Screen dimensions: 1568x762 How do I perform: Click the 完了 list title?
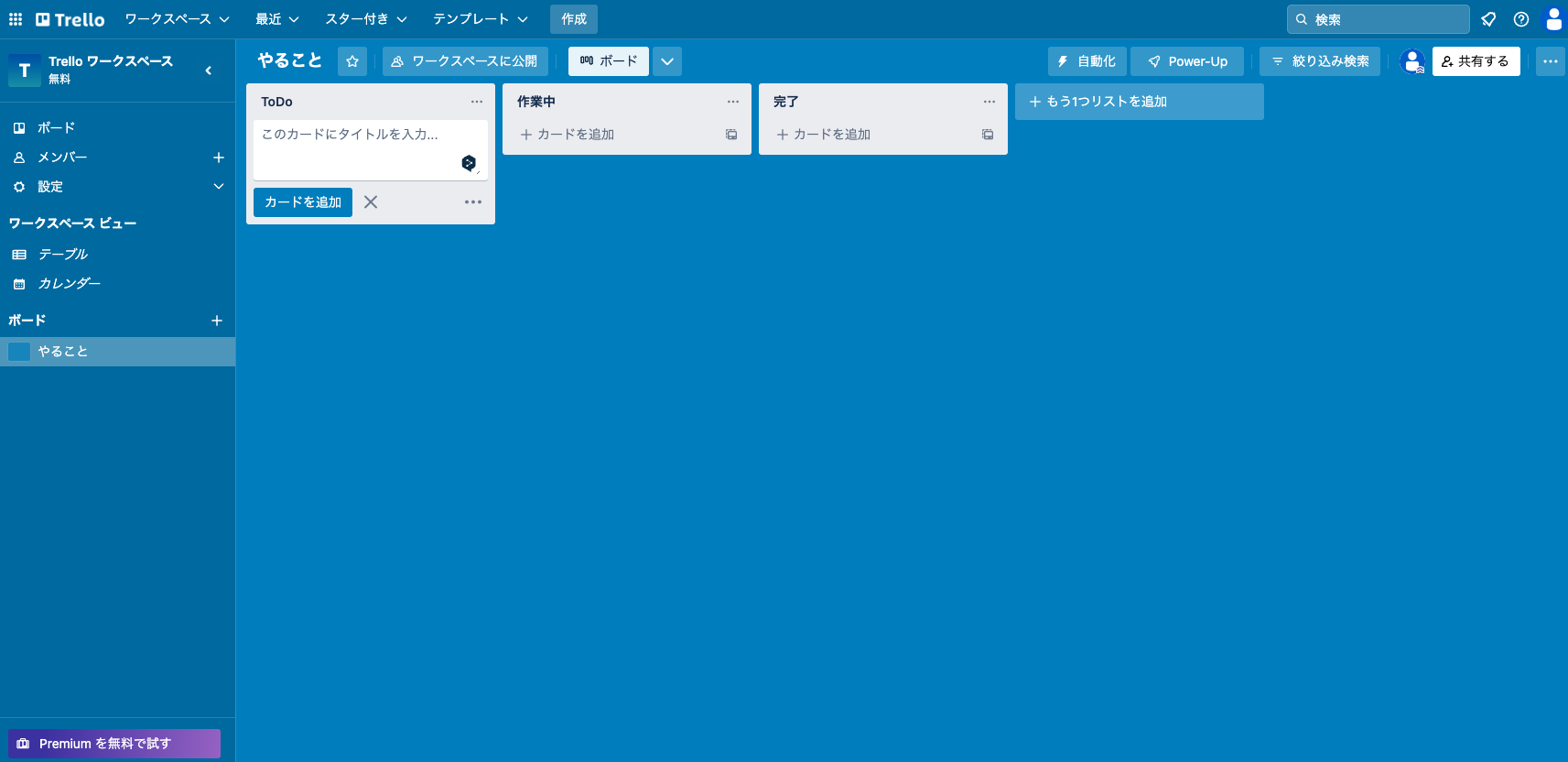tap(786, 102)
